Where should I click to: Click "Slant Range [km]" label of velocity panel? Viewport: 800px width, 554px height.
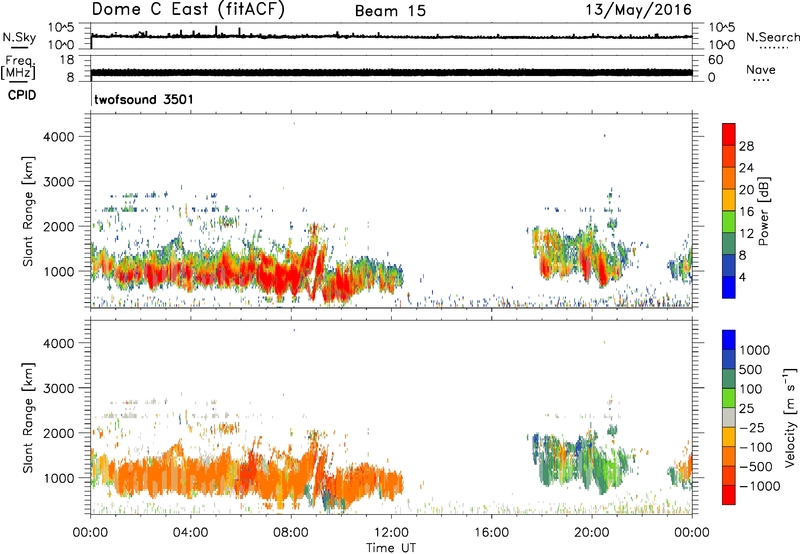tap(28, 418)
